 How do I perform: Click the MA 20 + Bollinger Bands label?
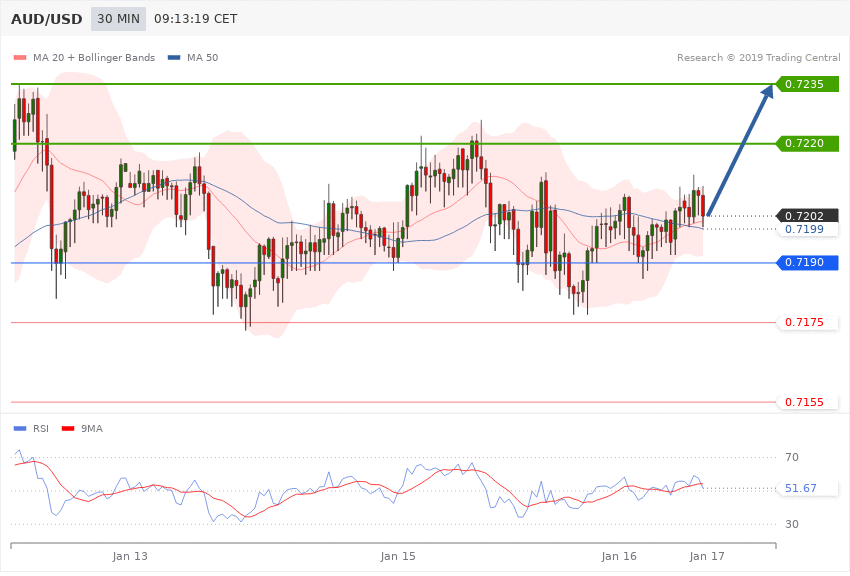(x=94, y=57)
